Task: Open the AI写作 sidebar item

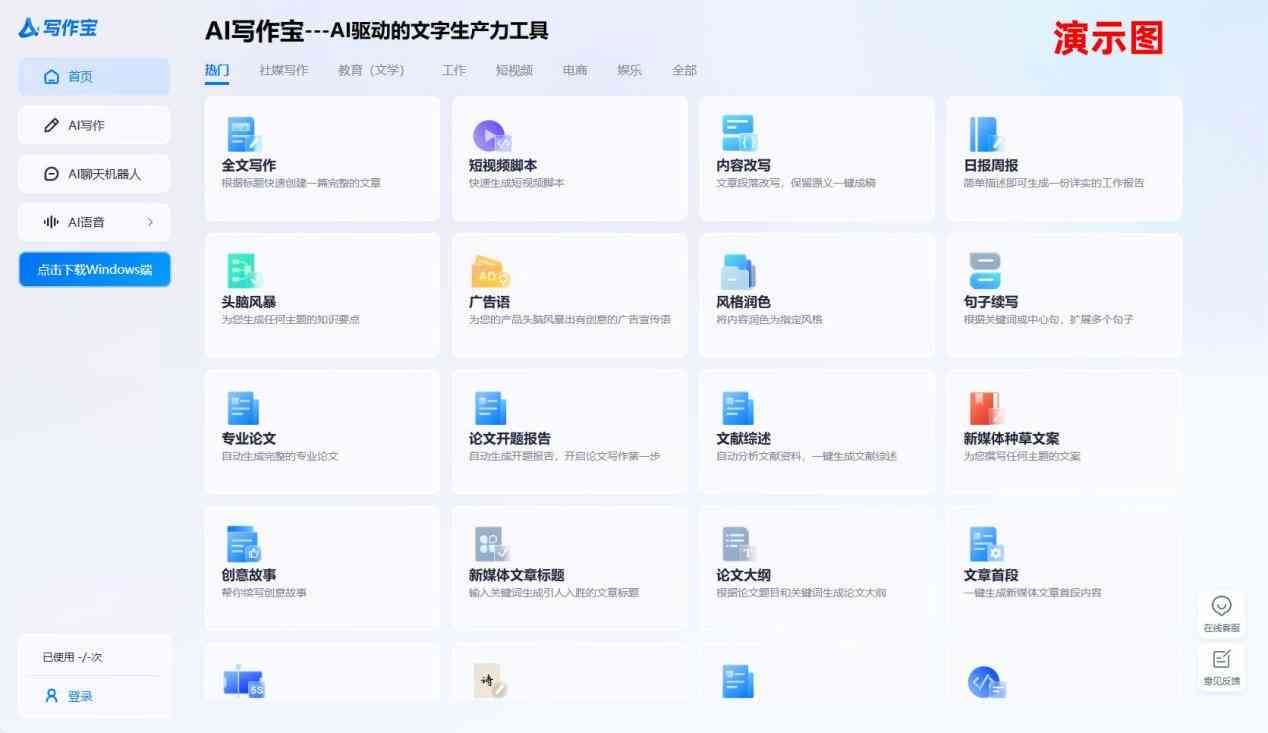Action: [94, 125]
